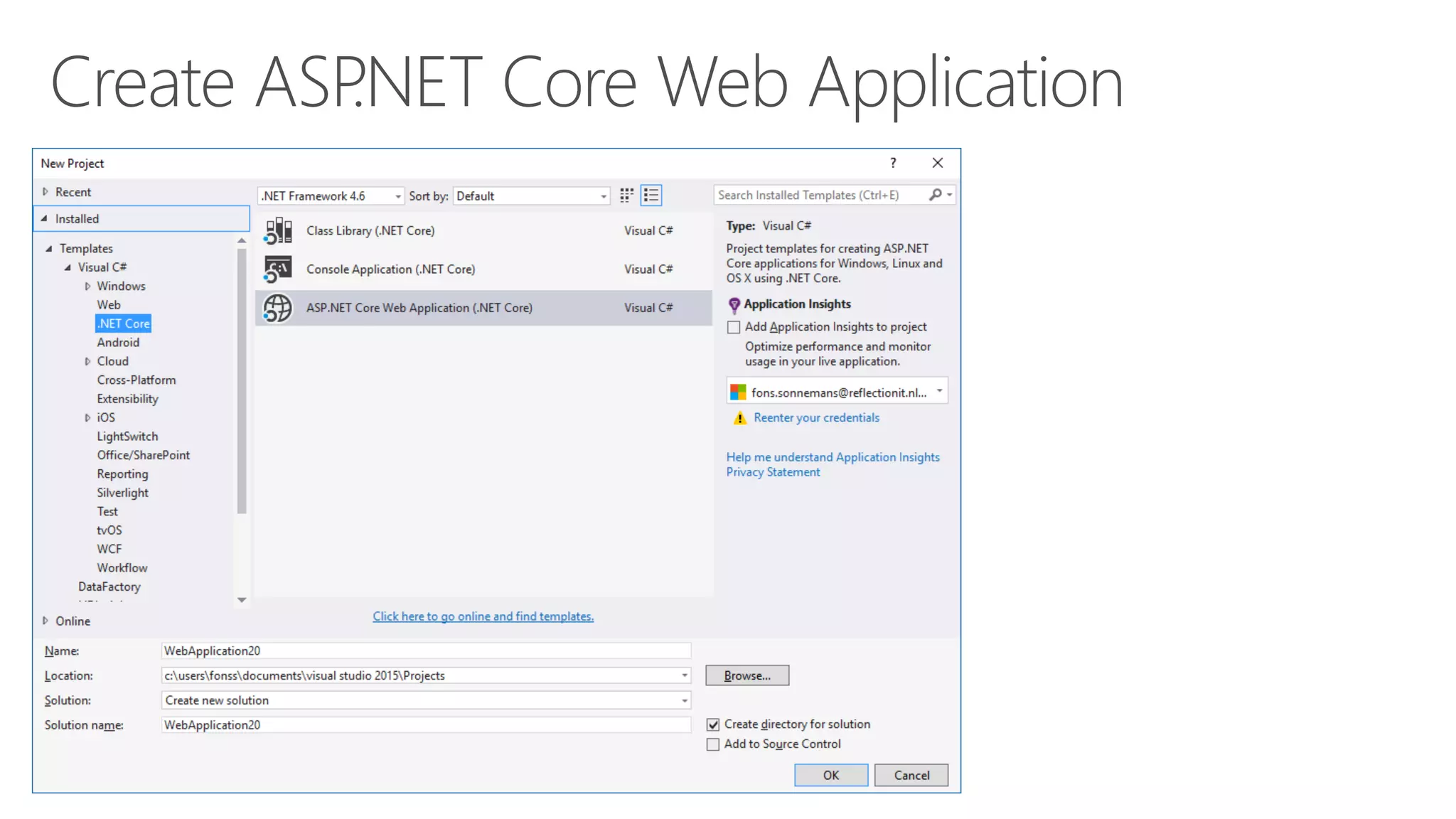1456x819 pixels.
Task: Enable Add Application Insights to project
Action: [734, 328]
